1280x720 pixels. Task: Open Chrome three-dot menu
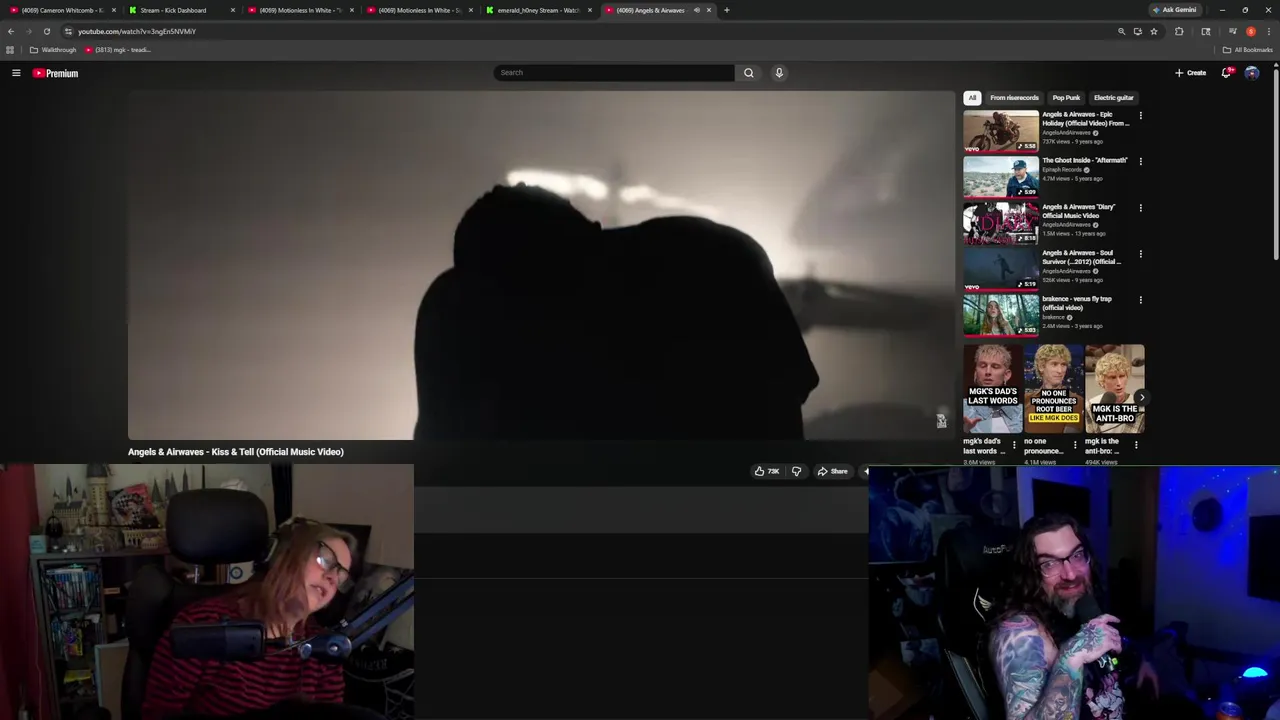(1268, 31)
